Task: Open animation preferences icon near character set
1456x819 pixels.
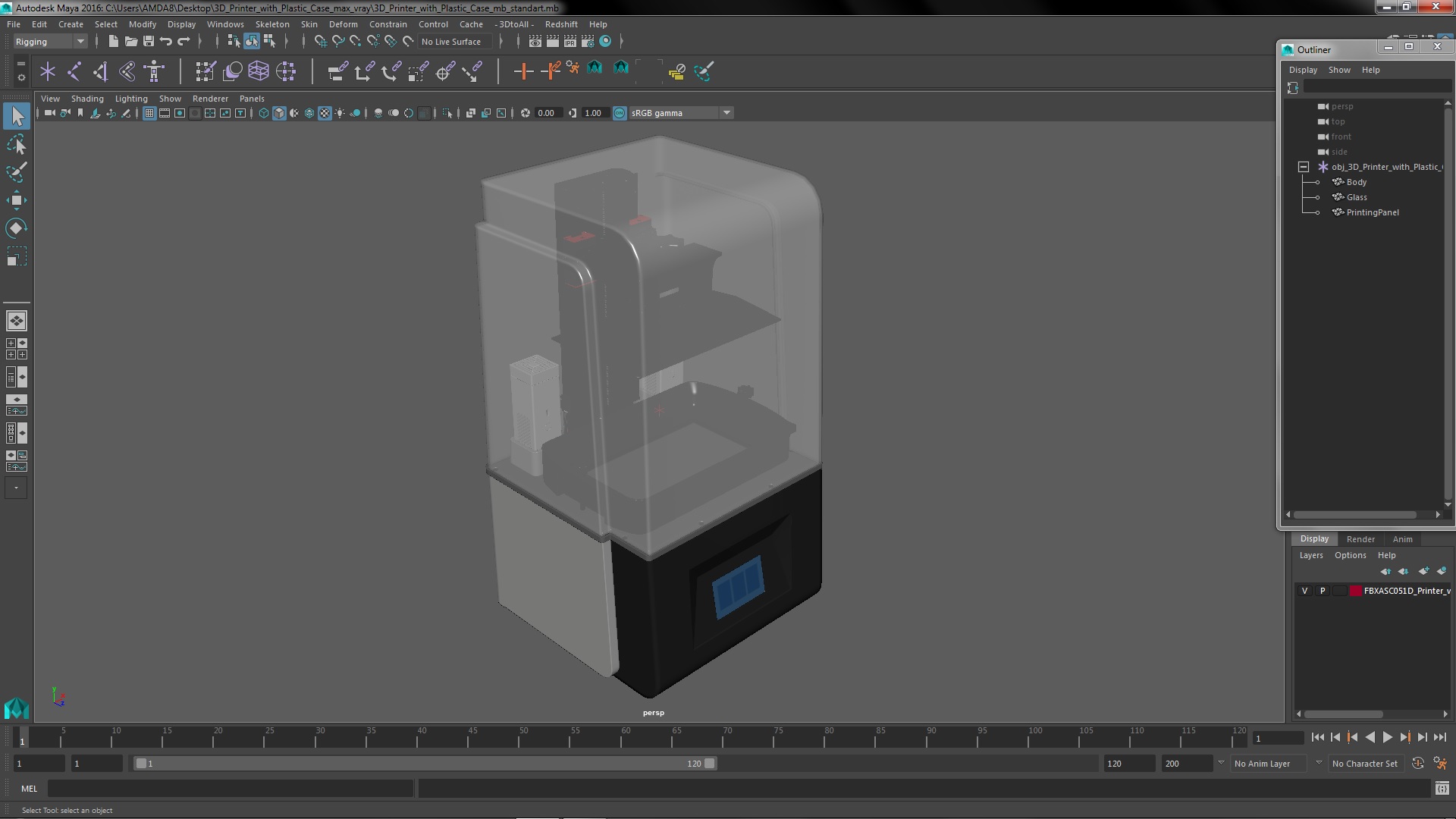Action: coord(1440,764)
